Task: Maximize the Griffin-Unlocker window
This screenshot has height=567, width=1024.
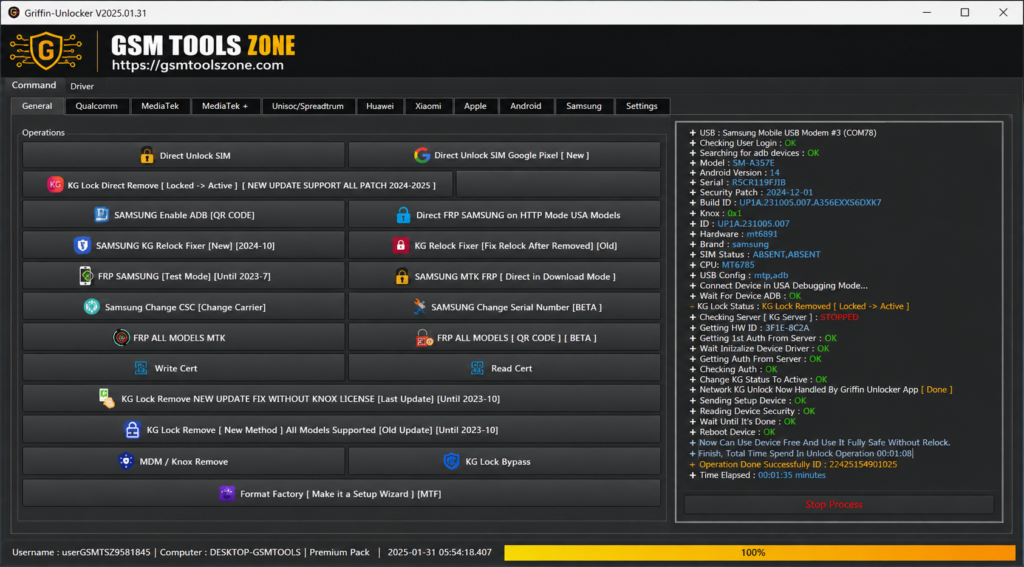Action: pos(965,12)
